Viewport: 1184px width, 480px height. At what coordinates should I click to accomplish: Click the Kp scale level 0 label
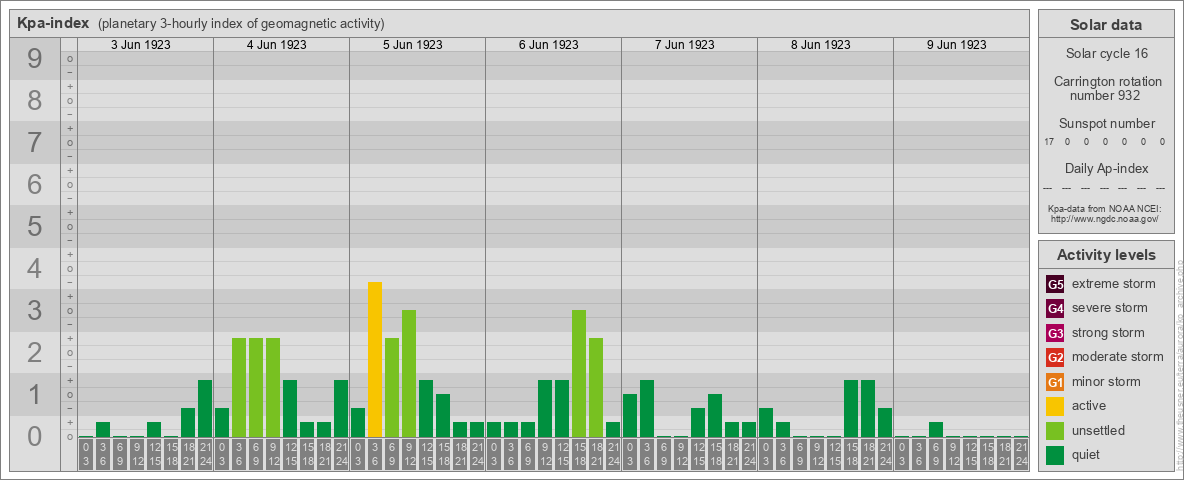pyautogui.click(x=35, y=436)
